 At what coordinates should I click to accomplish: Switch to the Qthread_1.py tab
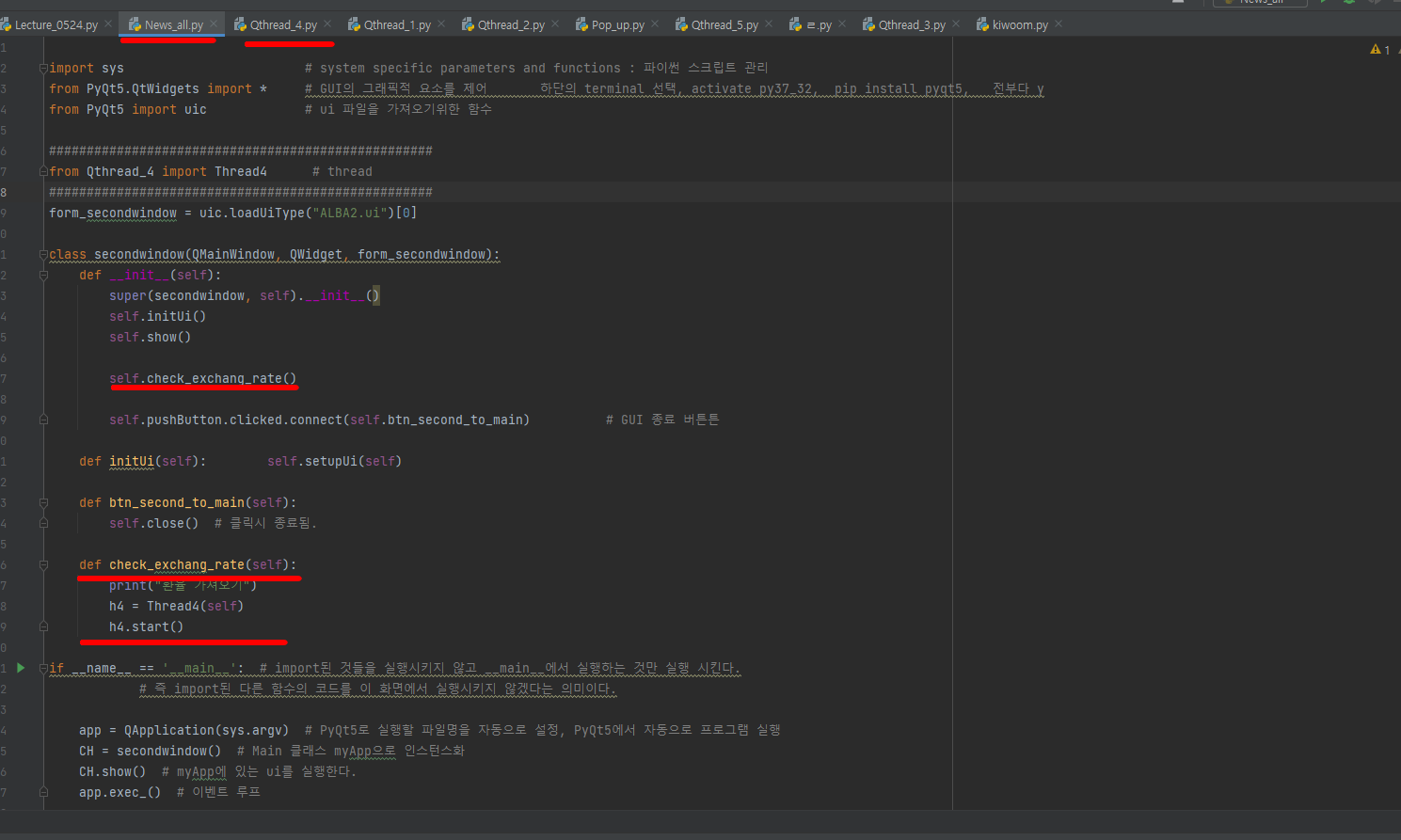point(397,24)
